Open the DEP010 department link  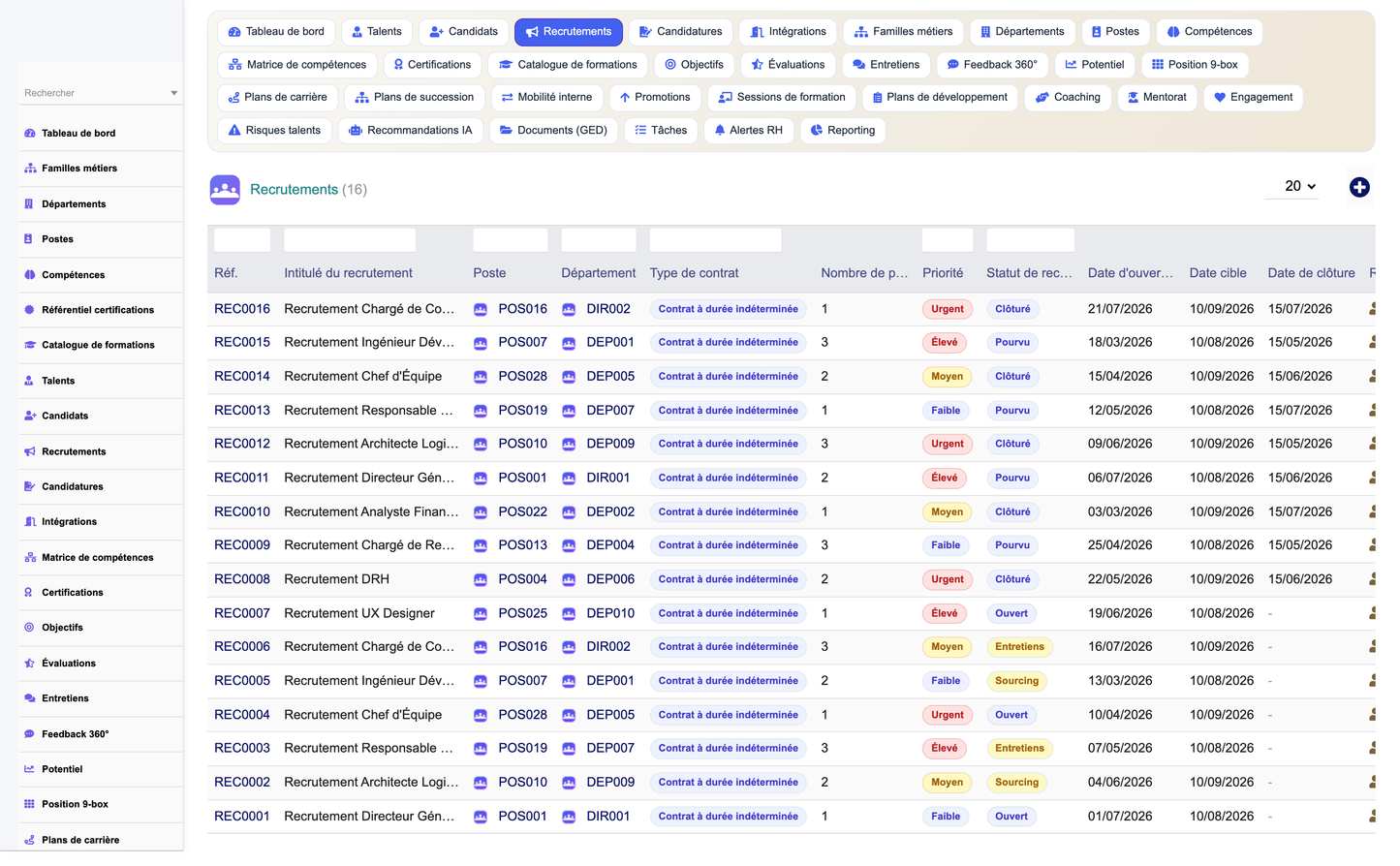pyautogui.click(x=610, y=613)
